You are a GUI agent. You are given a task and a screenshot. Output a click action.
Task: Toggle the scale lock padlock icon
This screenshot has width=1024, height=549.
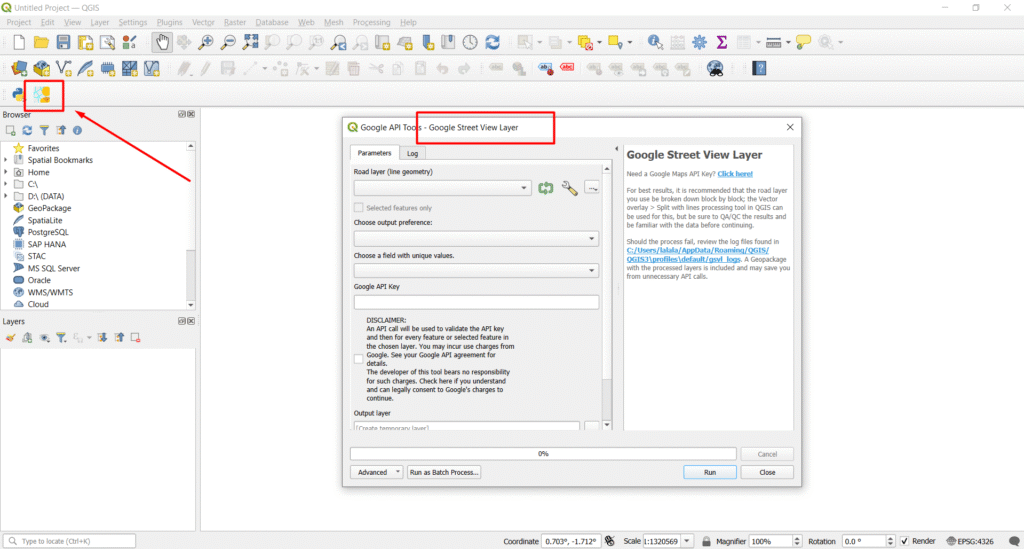(x=706, y=541)
